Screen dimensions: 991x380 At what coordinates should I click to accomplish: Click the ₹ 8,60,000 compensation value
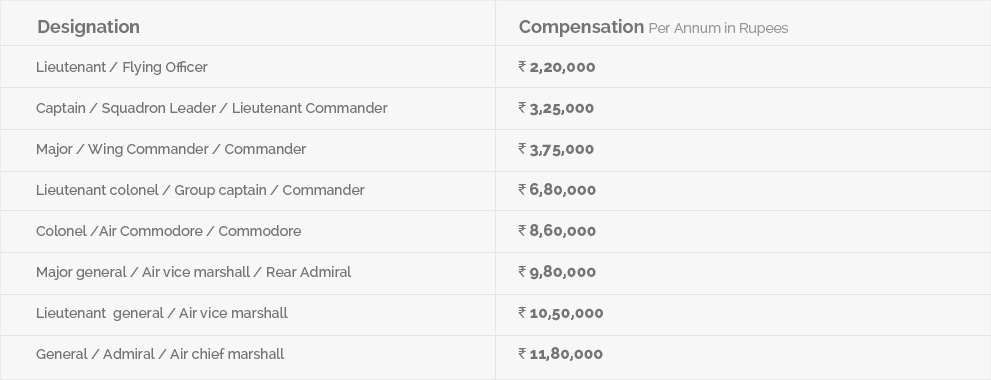coord(557,231)
